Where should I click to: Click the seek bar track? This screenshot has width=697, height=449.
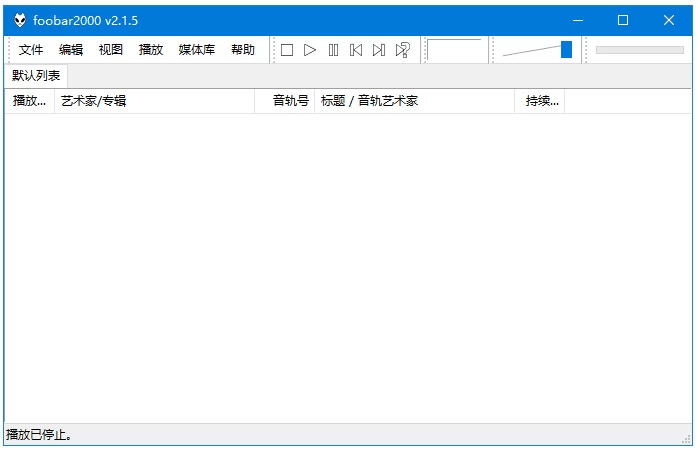639,50
